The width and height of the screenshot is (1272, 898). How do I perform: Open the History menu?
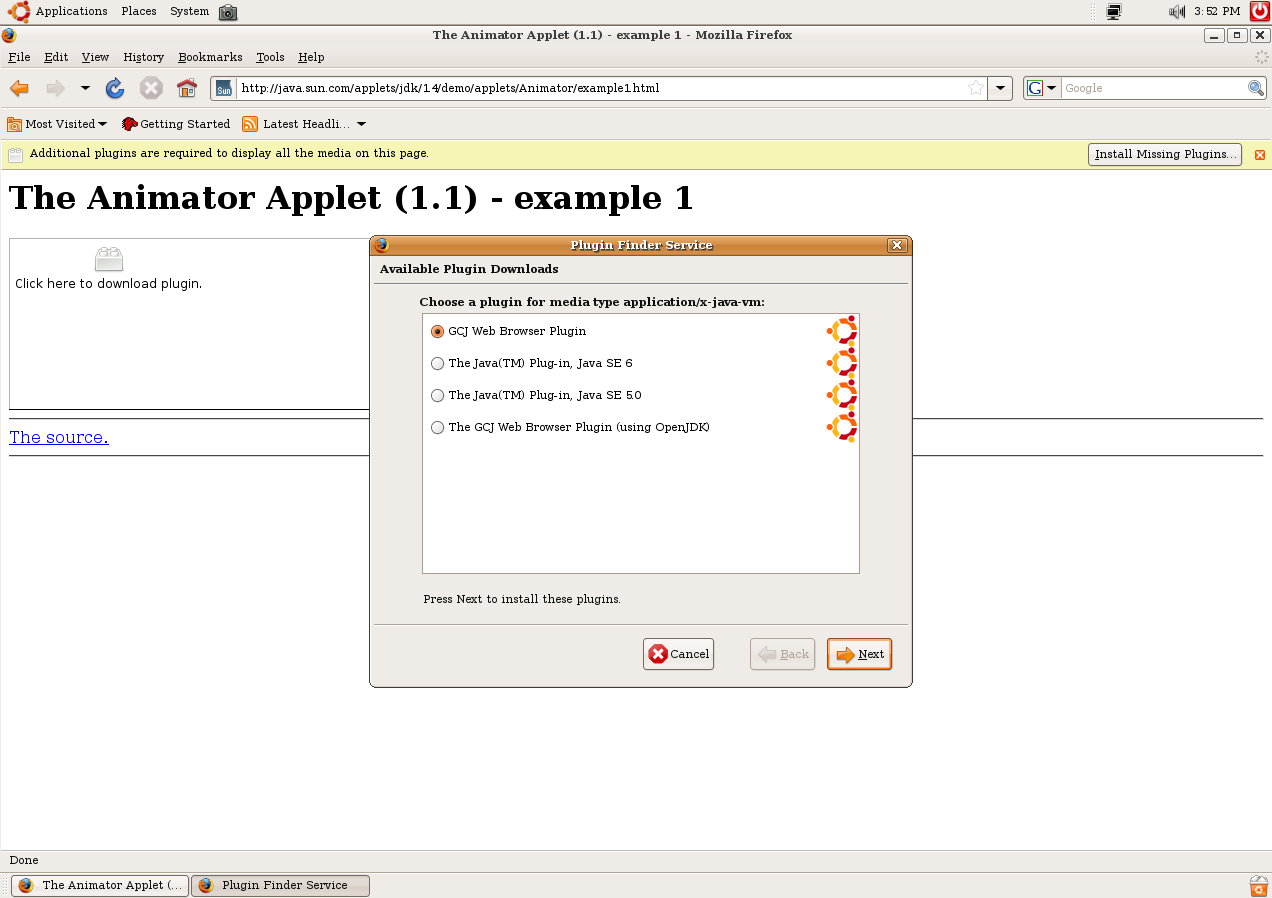pos(143,57)
